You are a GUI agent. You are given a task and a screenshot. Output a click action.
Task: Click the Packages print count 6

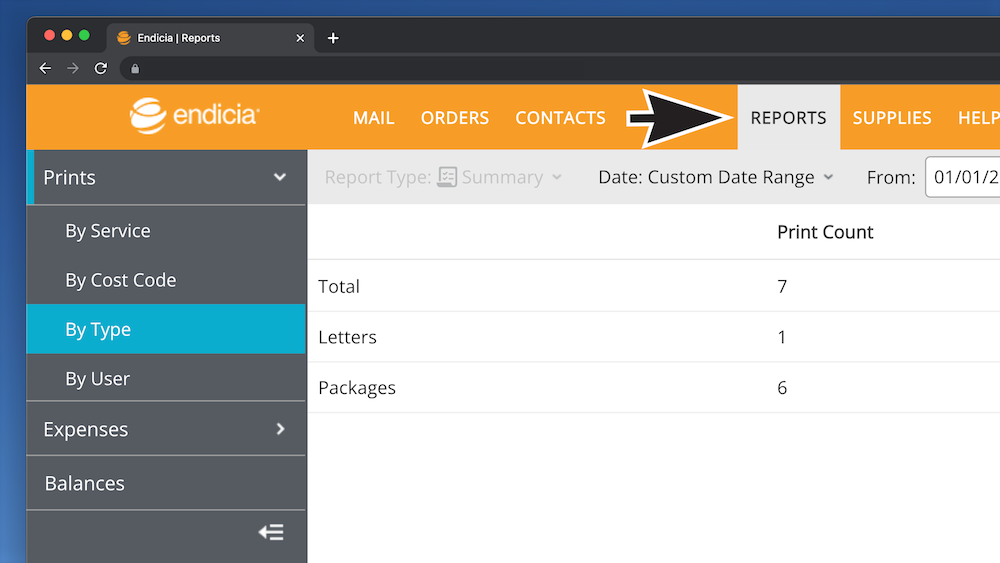coord(782,388)
